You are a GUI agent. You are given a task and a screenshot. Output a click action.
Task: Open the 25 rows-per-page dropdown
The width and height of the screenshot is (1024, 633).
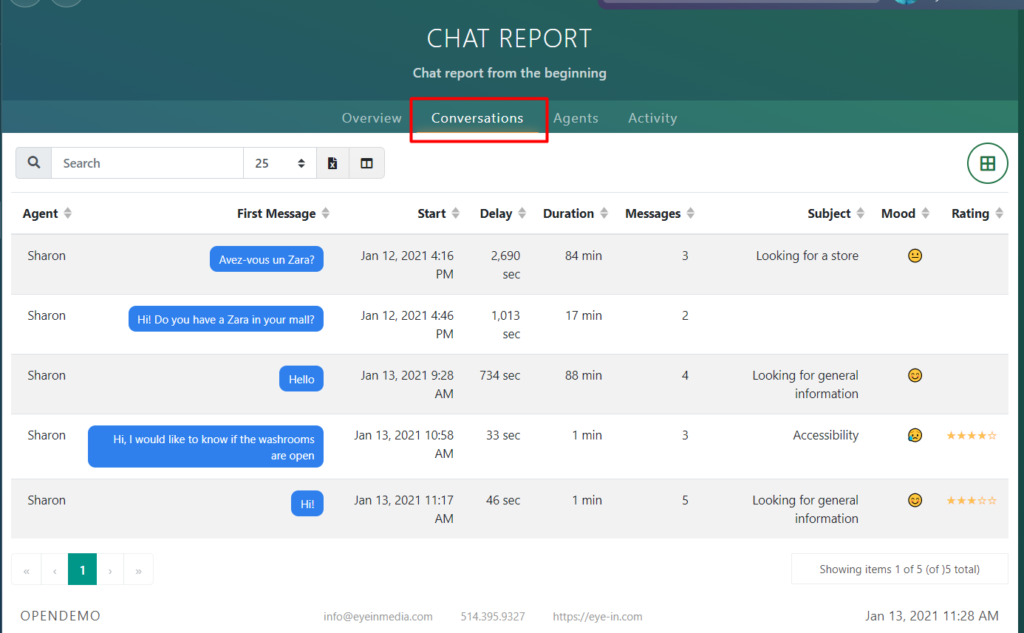click(x=279, y=163)
